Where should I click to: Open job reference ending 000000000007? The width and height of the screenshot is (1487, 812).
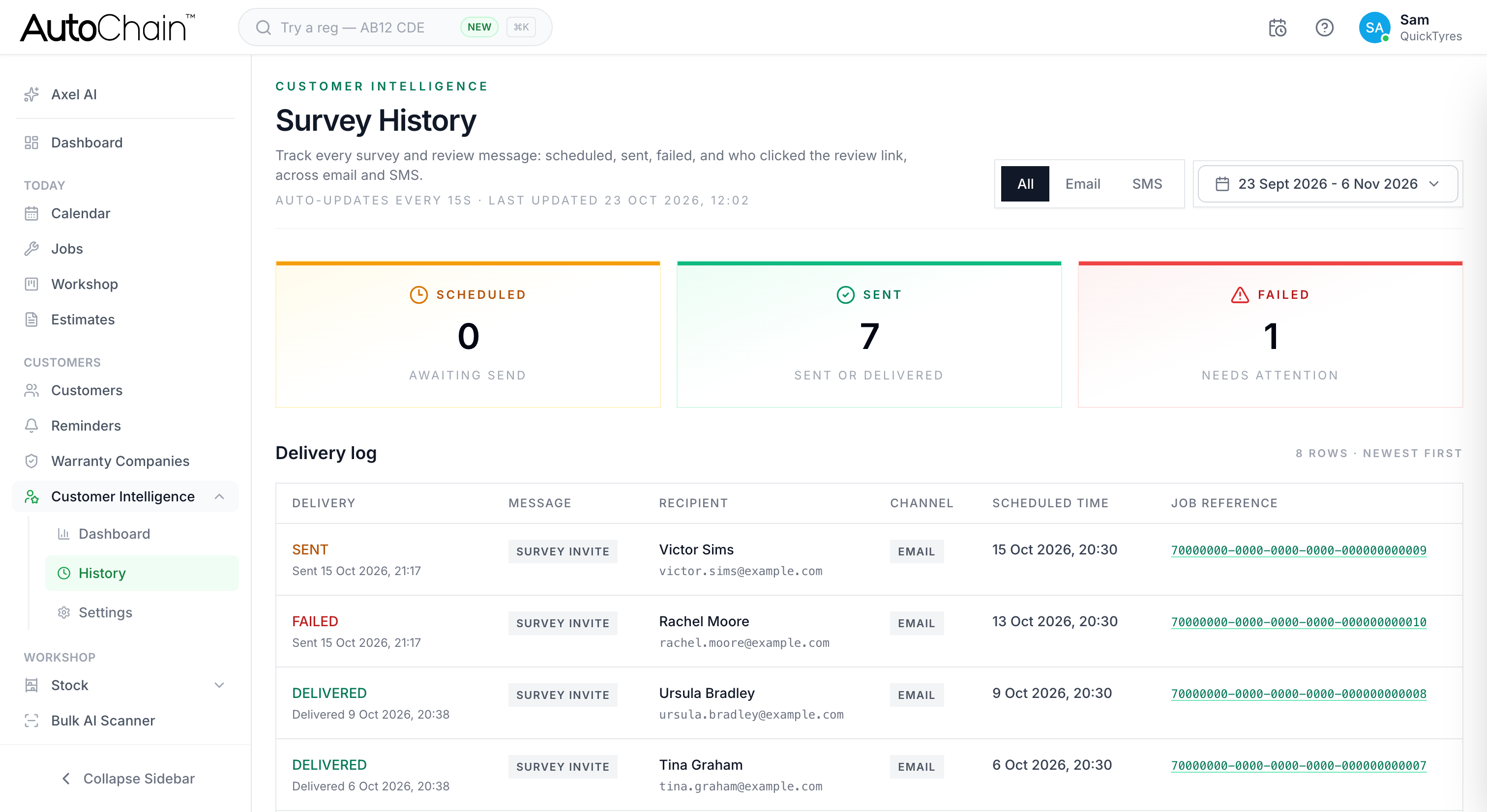(x=1298, y=765)
